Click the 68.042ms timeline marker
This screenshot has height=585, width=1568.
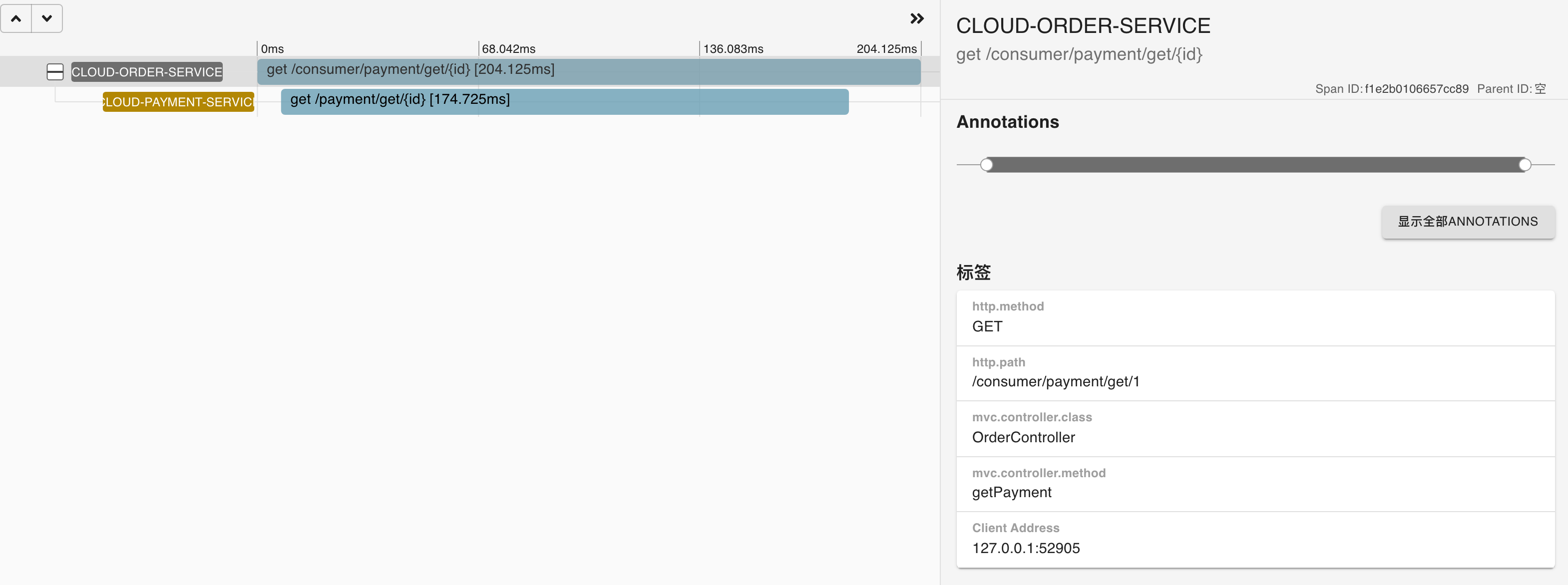[x=508, y=49]
